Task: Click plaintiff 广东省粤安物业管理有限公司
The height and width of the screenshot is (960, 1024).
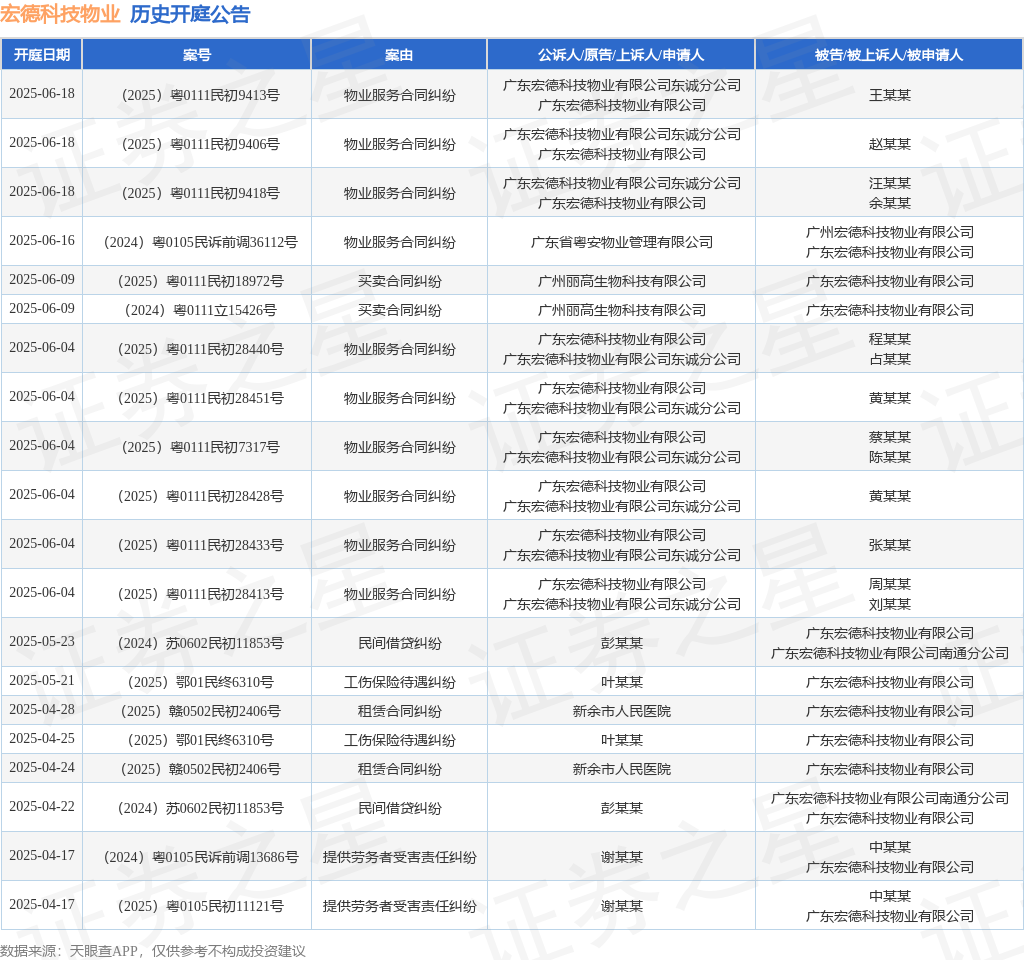Action: tap(622, 242)
